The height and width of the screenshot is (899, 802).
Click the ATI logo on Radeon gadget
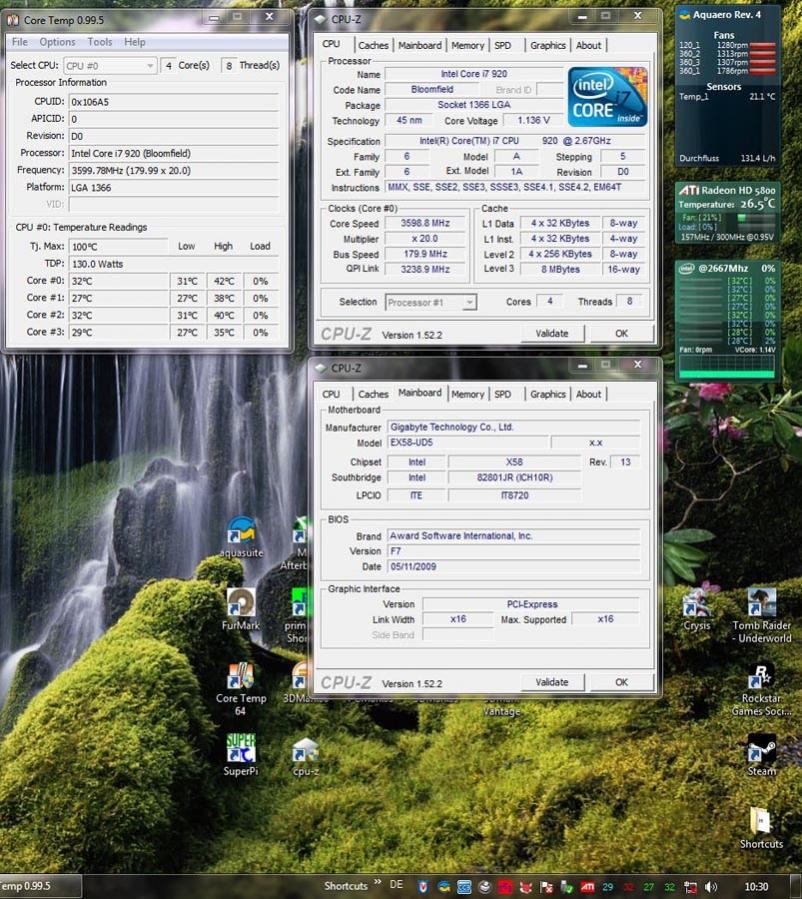[x=688, y=190]
